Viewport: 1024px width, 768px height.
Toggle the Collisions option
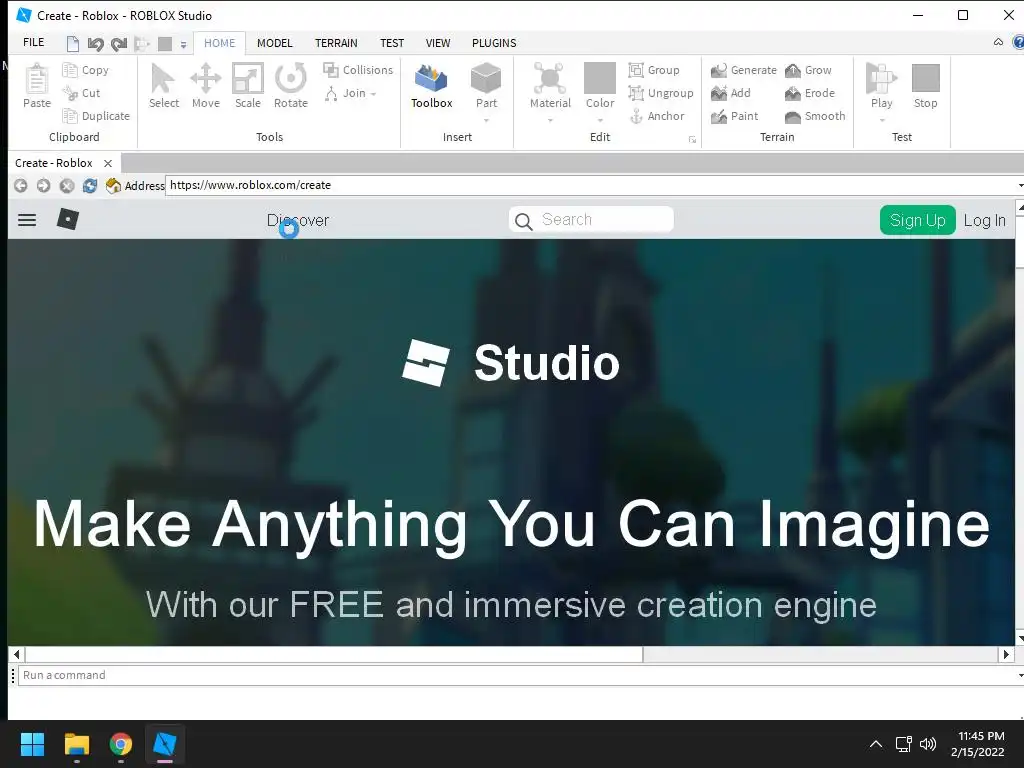click(359, 70)
